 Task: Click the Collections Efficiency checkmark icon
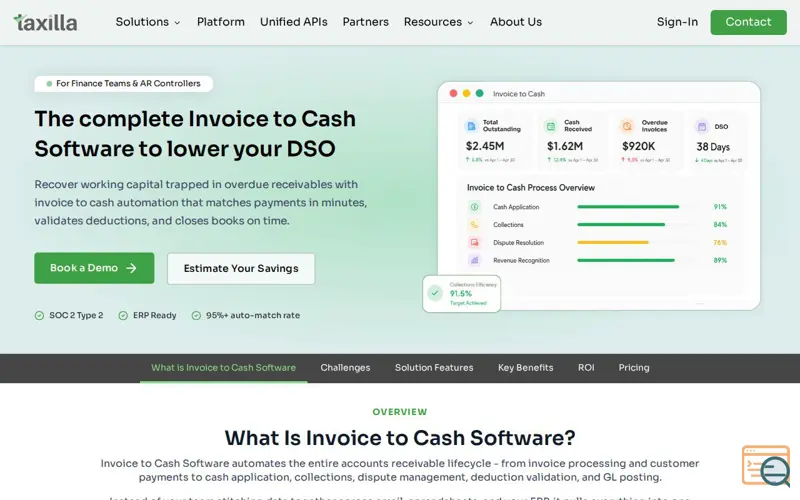pyautogui.click(x=435, y=293)
